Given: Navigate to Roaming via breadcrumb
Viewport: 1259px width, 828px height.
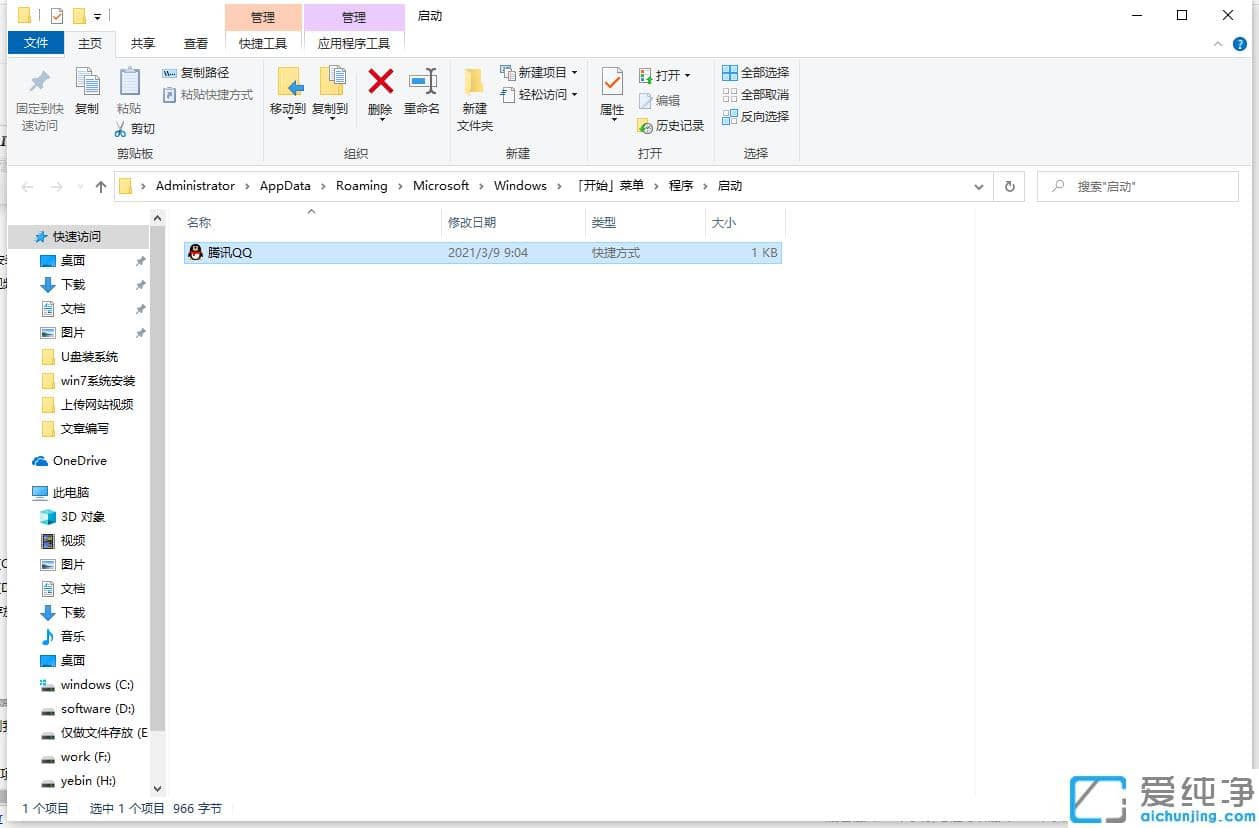Looking at the screenshot, I should [x=363, y=186].
